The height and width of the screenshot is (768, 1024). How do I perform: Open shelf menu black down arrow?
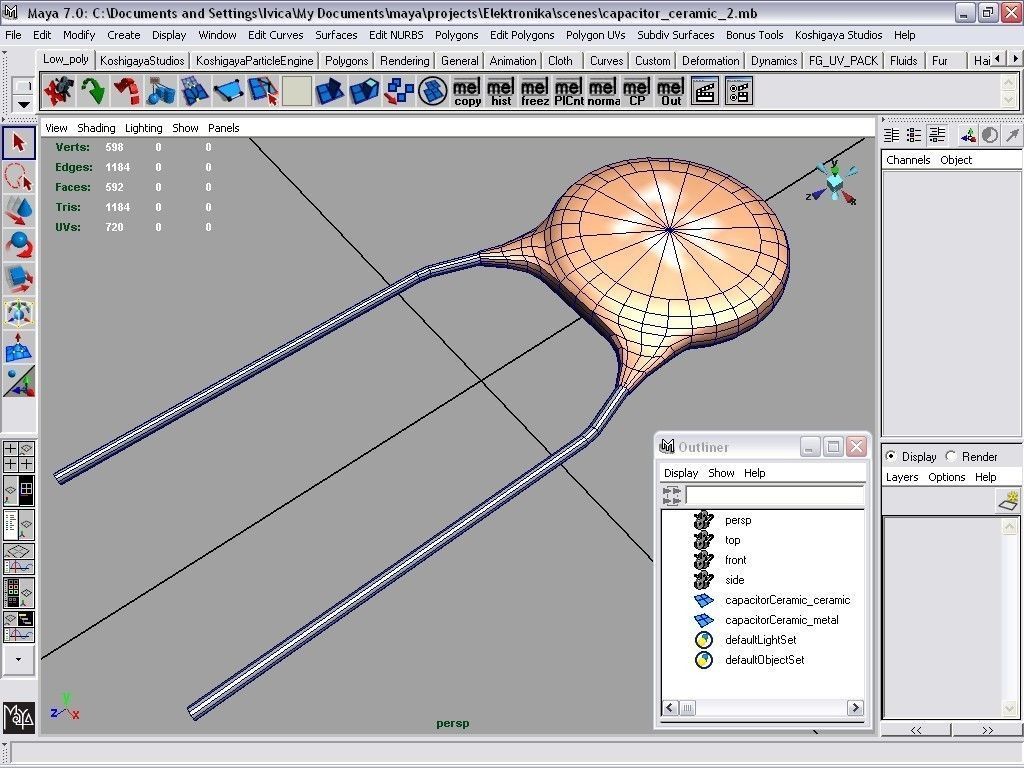[x=24, y=104]
